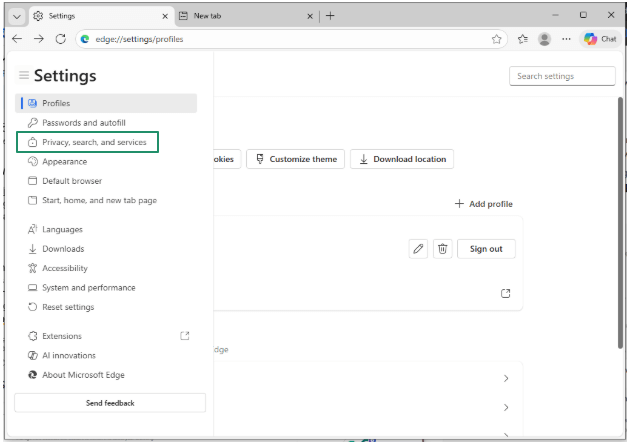The height and width of the screenshot is (443, 630).
Task: Open external link icon in profile card
Action: [505, 294]
